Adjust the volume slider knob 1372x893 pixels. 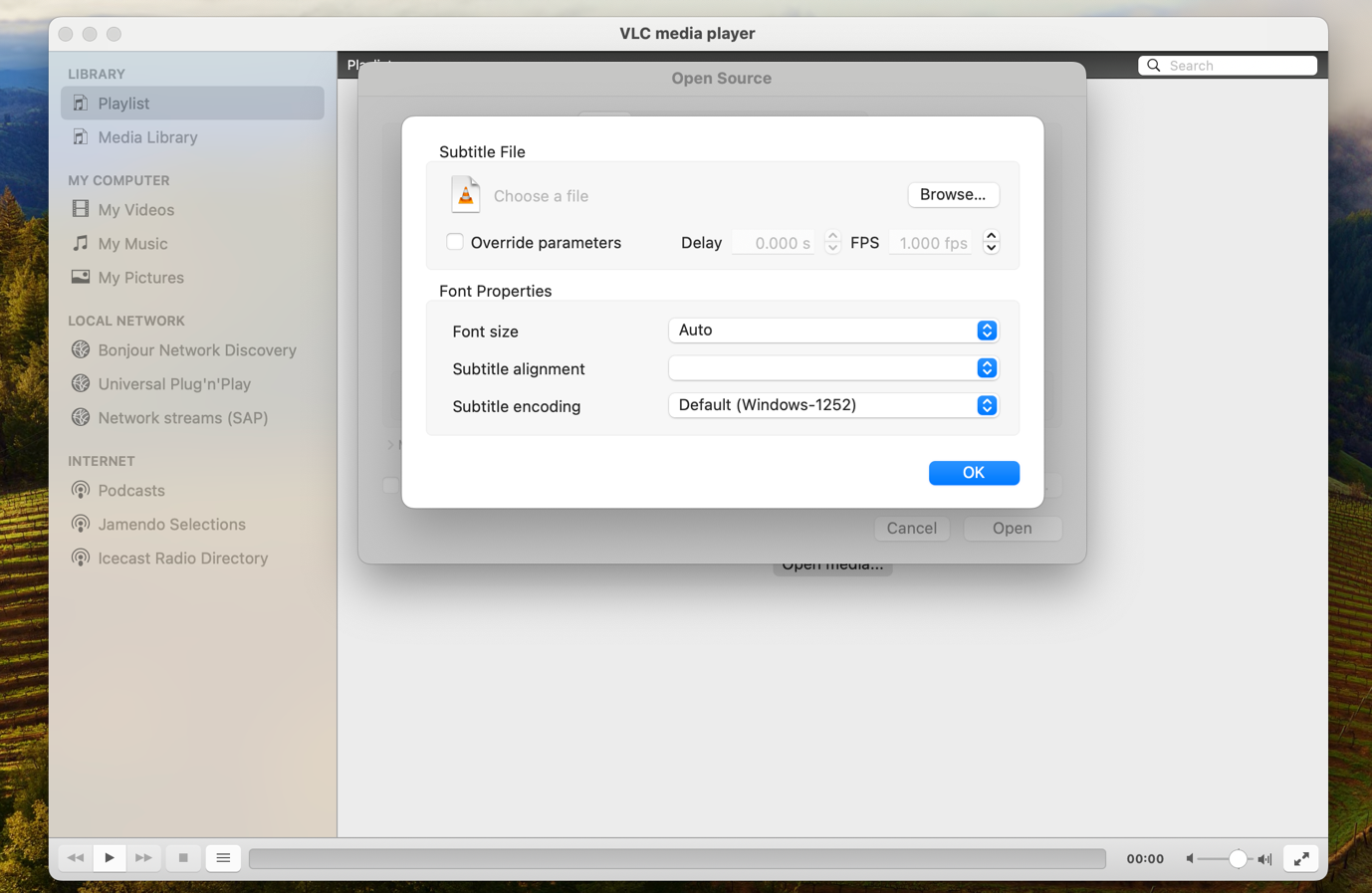(1238, 859)
